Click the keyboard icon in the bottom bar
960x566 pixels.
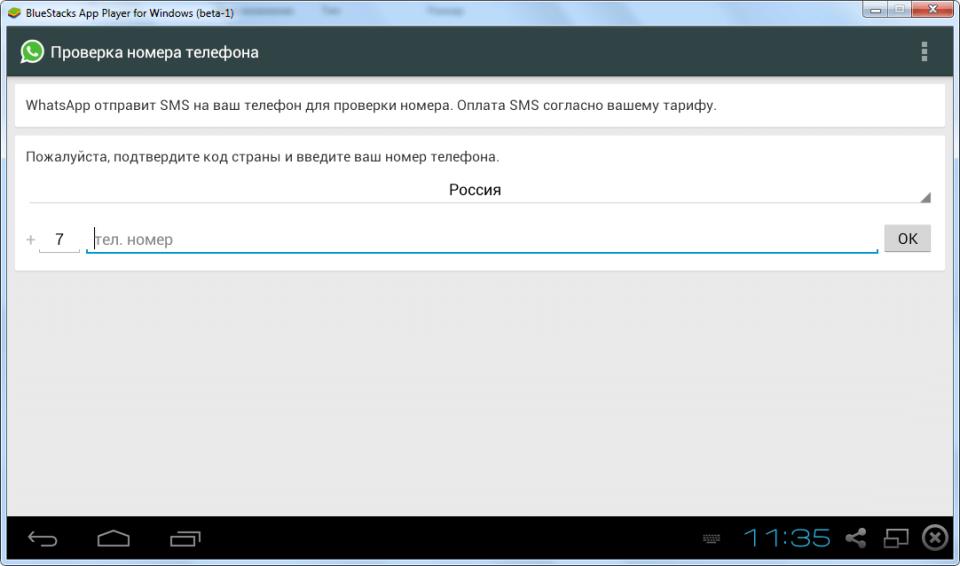(712, 539)
